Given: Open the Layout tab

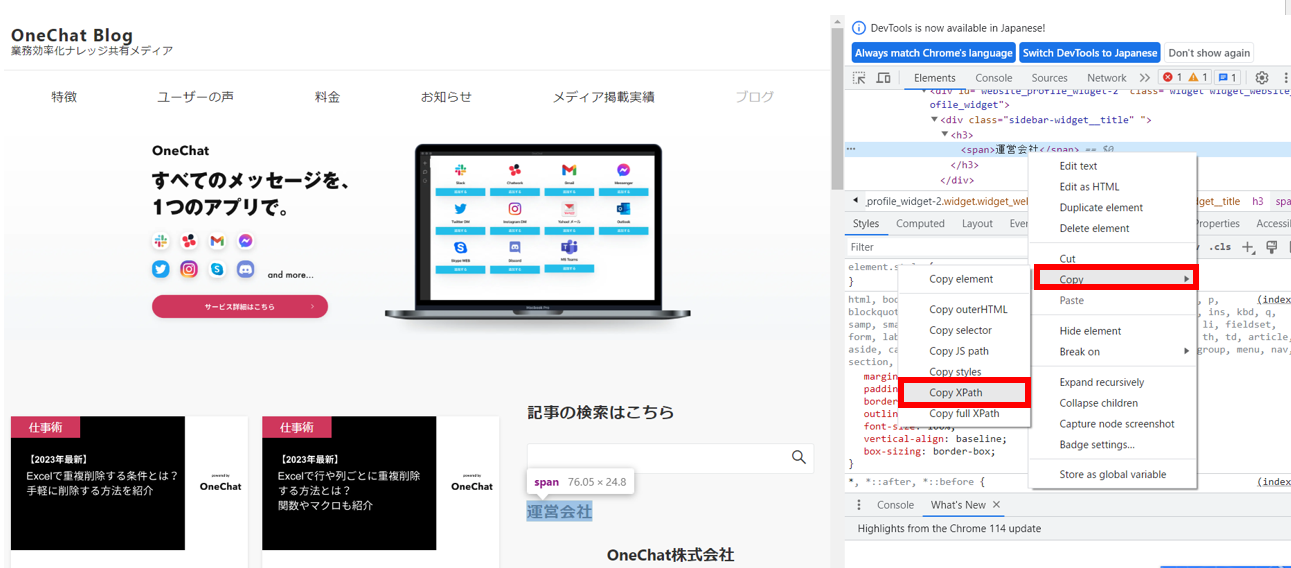Looking at the screenshot, I should tap(977, 224).
